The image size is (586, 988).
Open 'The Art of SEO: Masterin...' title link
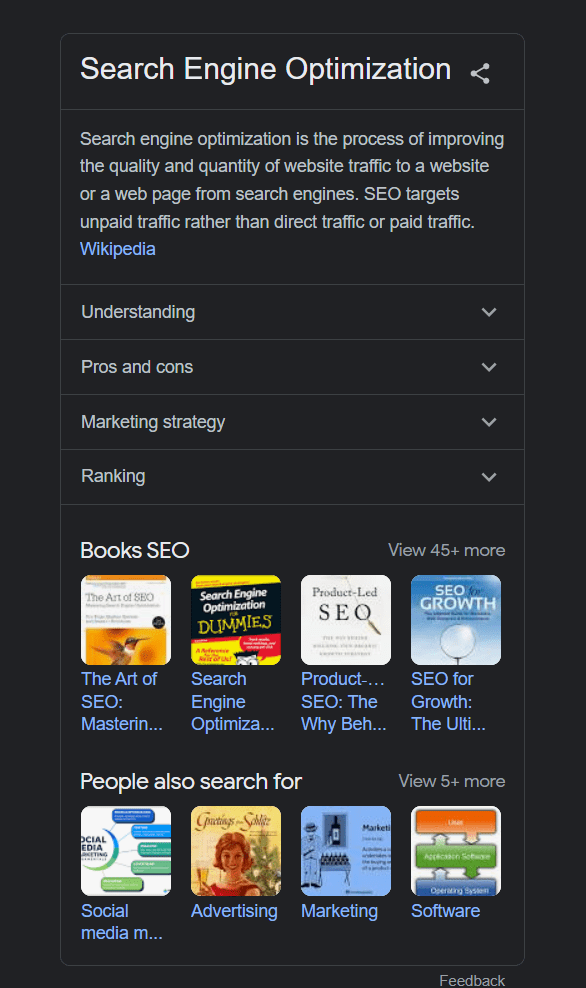tap(122, 701)
